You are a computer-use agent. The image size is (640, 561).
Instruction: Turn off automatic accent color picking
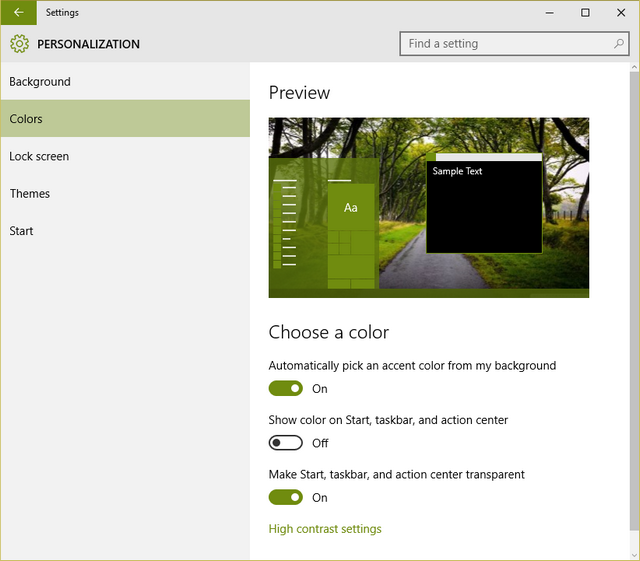pos(285,388)
